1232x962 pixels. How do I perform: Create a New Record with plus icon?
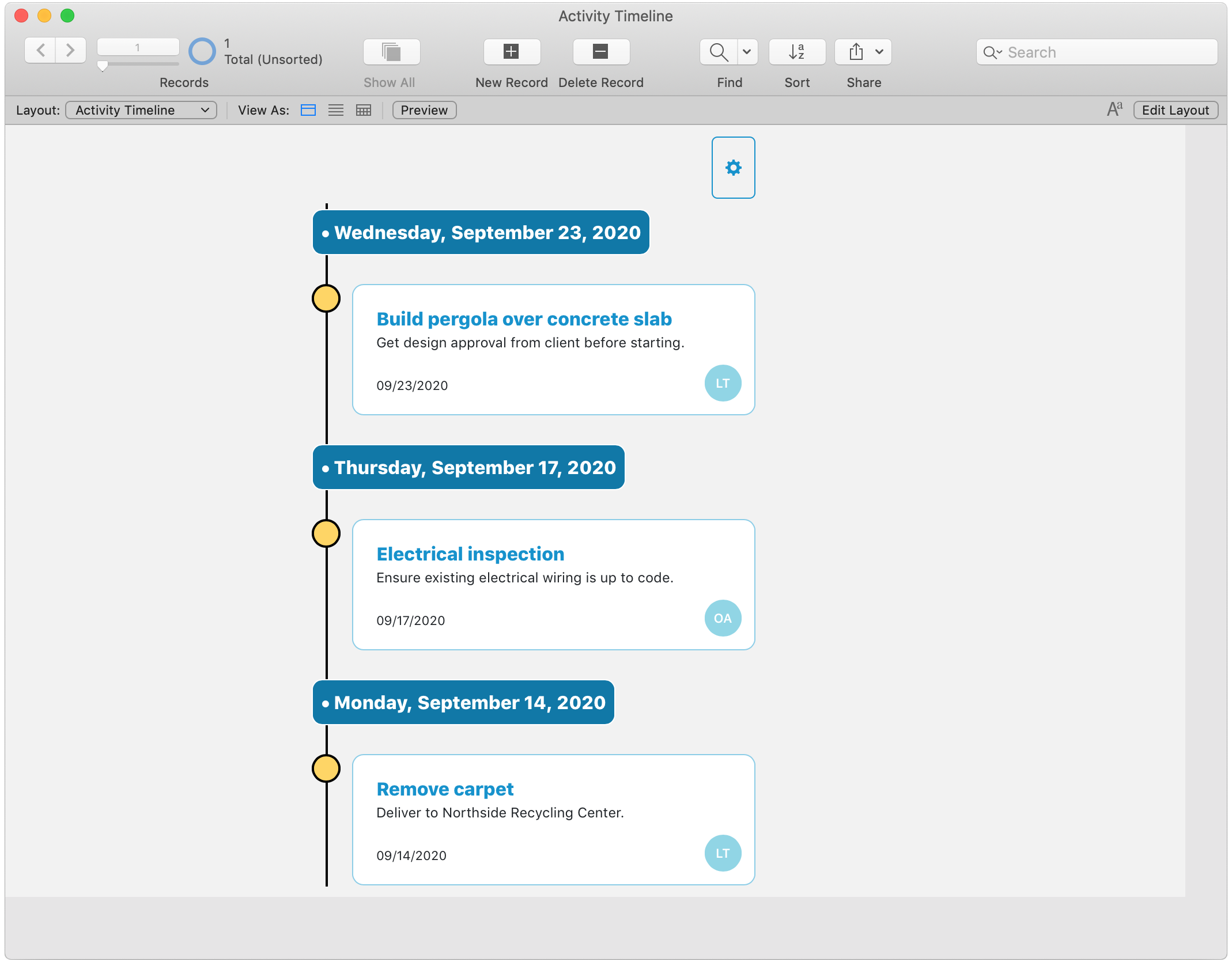pos(512,52)
